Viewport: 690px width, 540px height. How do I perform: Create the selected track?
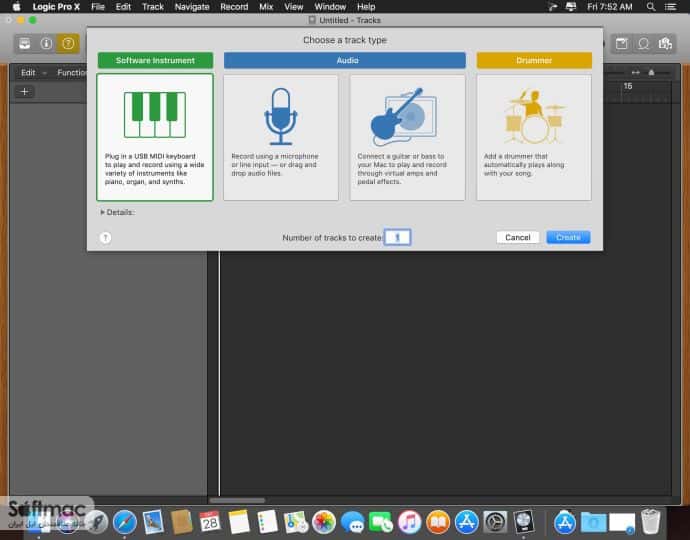click(x=568, y=237)
